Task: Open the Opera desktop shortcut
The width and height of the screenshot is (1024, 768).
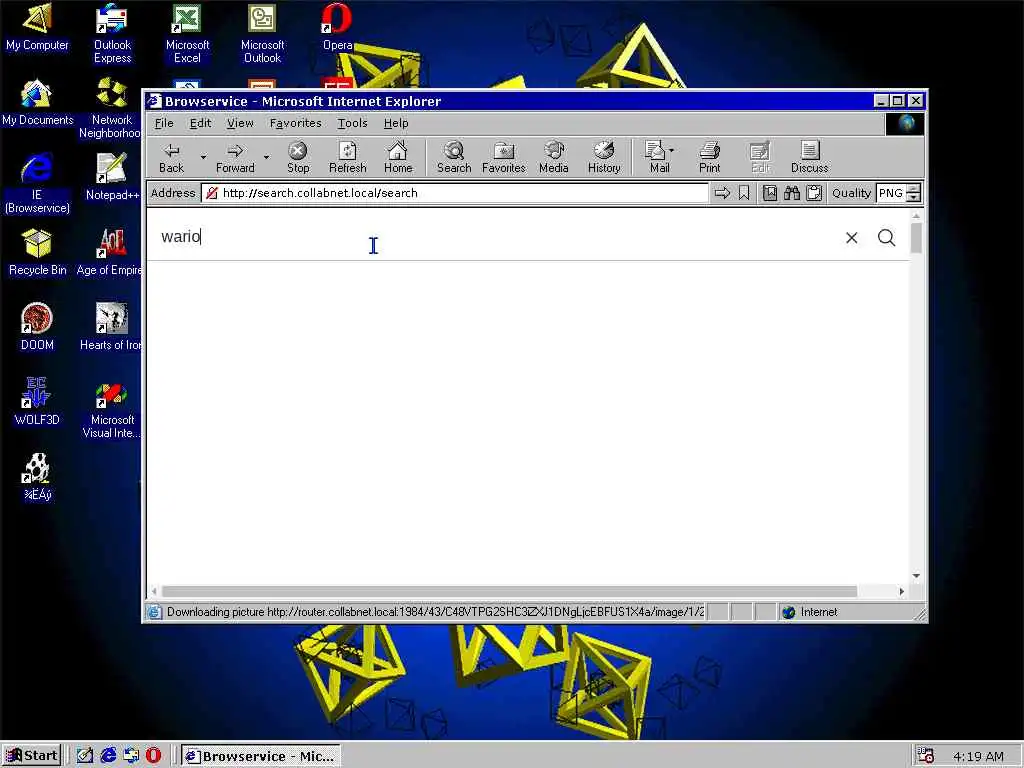Action: (337, 27)
